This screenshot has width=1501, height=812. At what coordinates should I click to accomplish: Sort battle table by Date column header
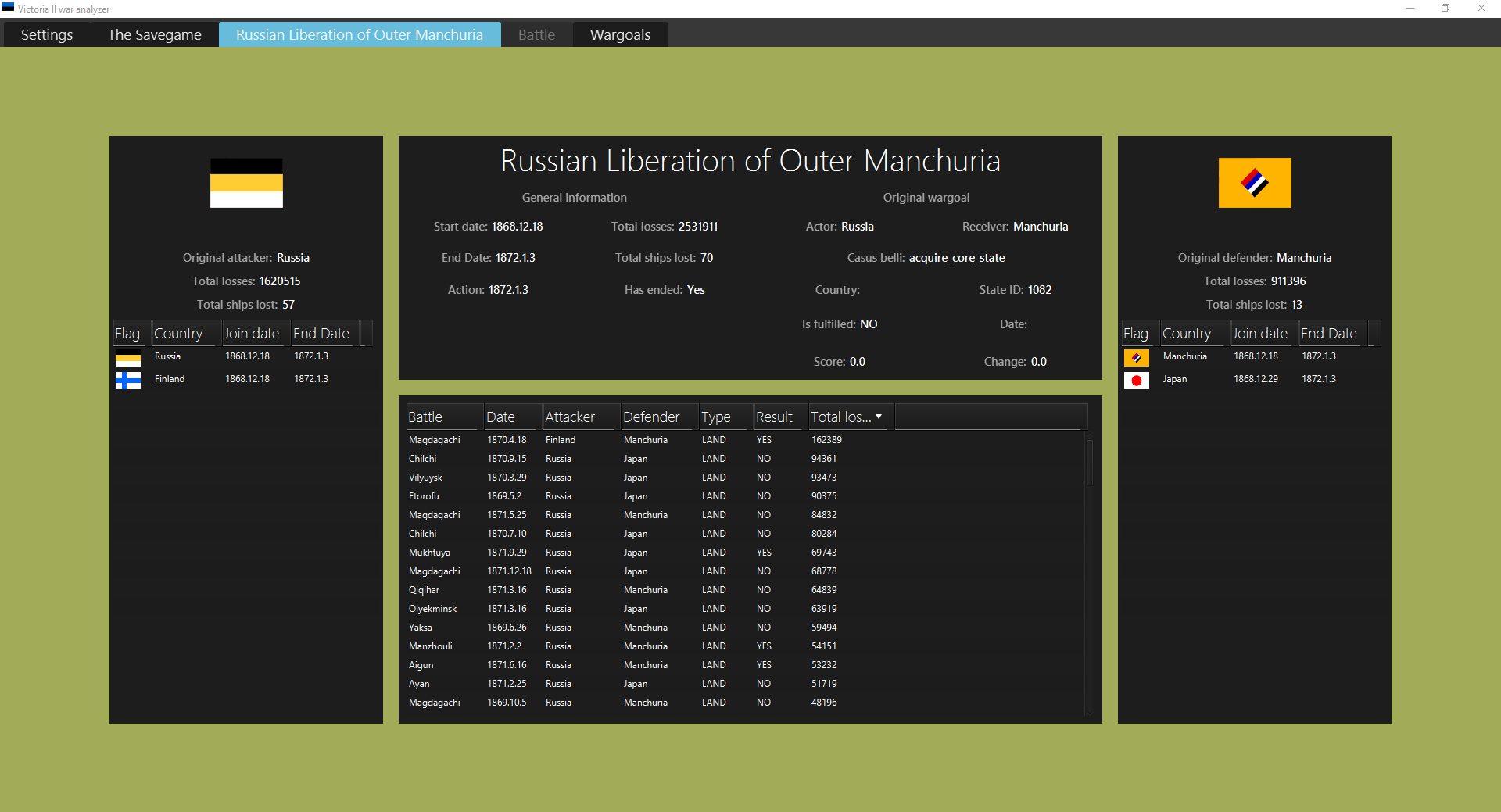[513, 417]
